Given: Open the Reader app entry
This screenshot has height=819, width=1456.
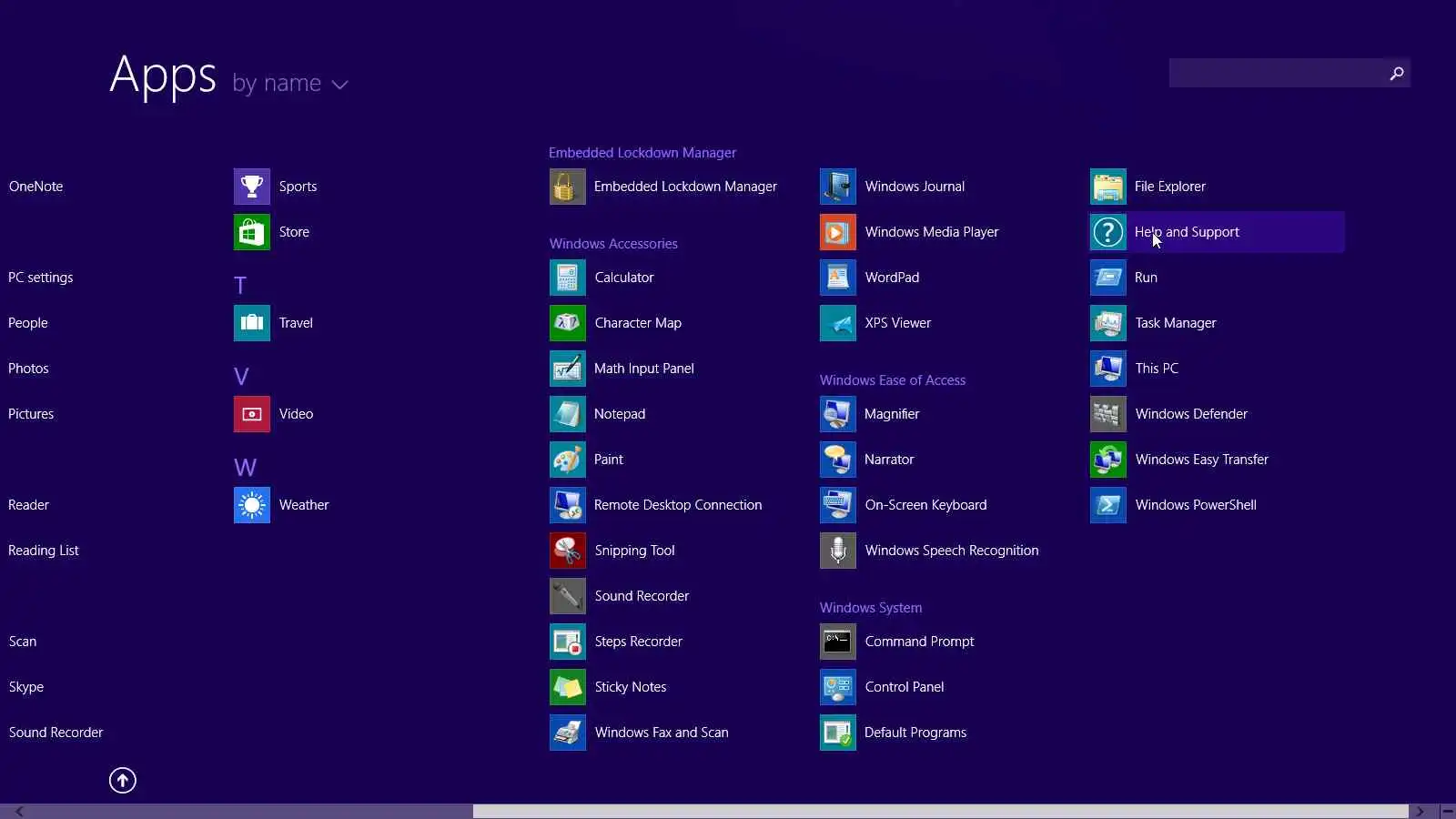Looking at the screenshot, I should (29, 505).
